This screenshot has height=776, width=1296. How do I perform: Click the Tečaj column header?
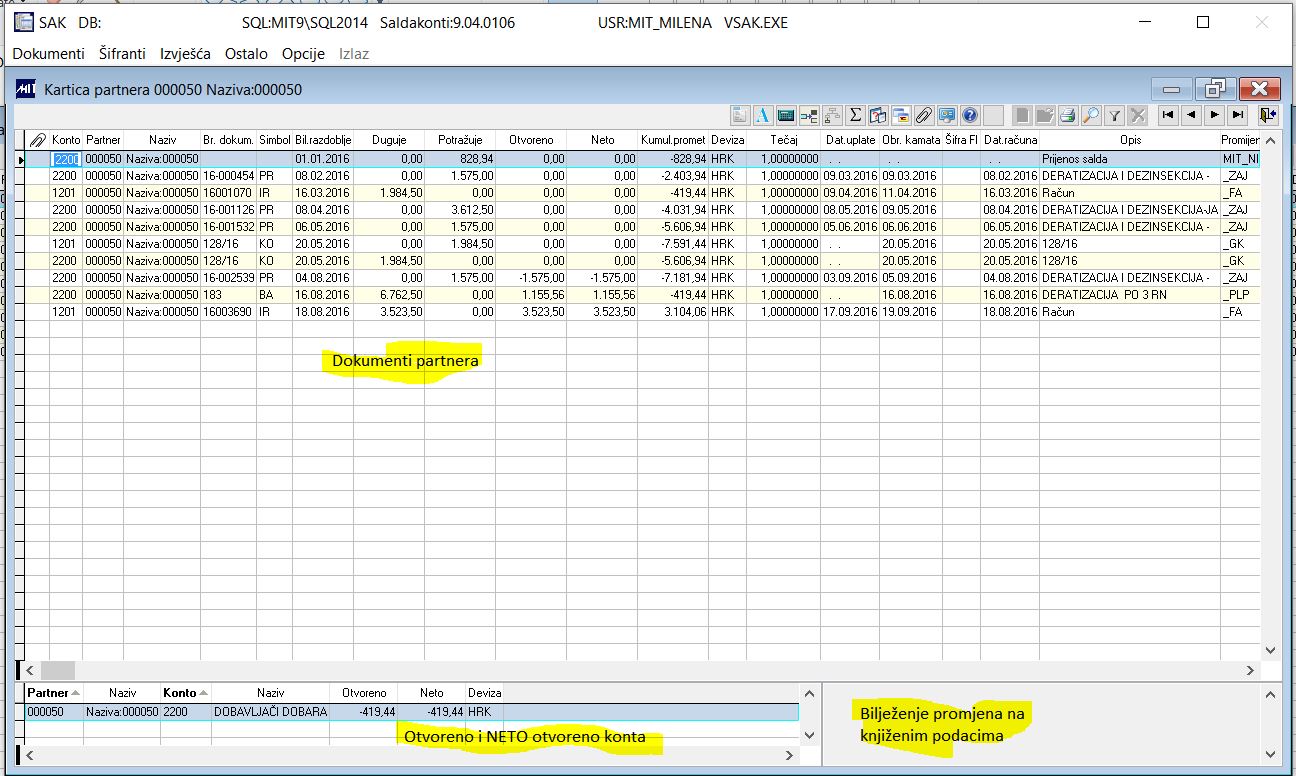pyautogui.click(x=783, y=140)
